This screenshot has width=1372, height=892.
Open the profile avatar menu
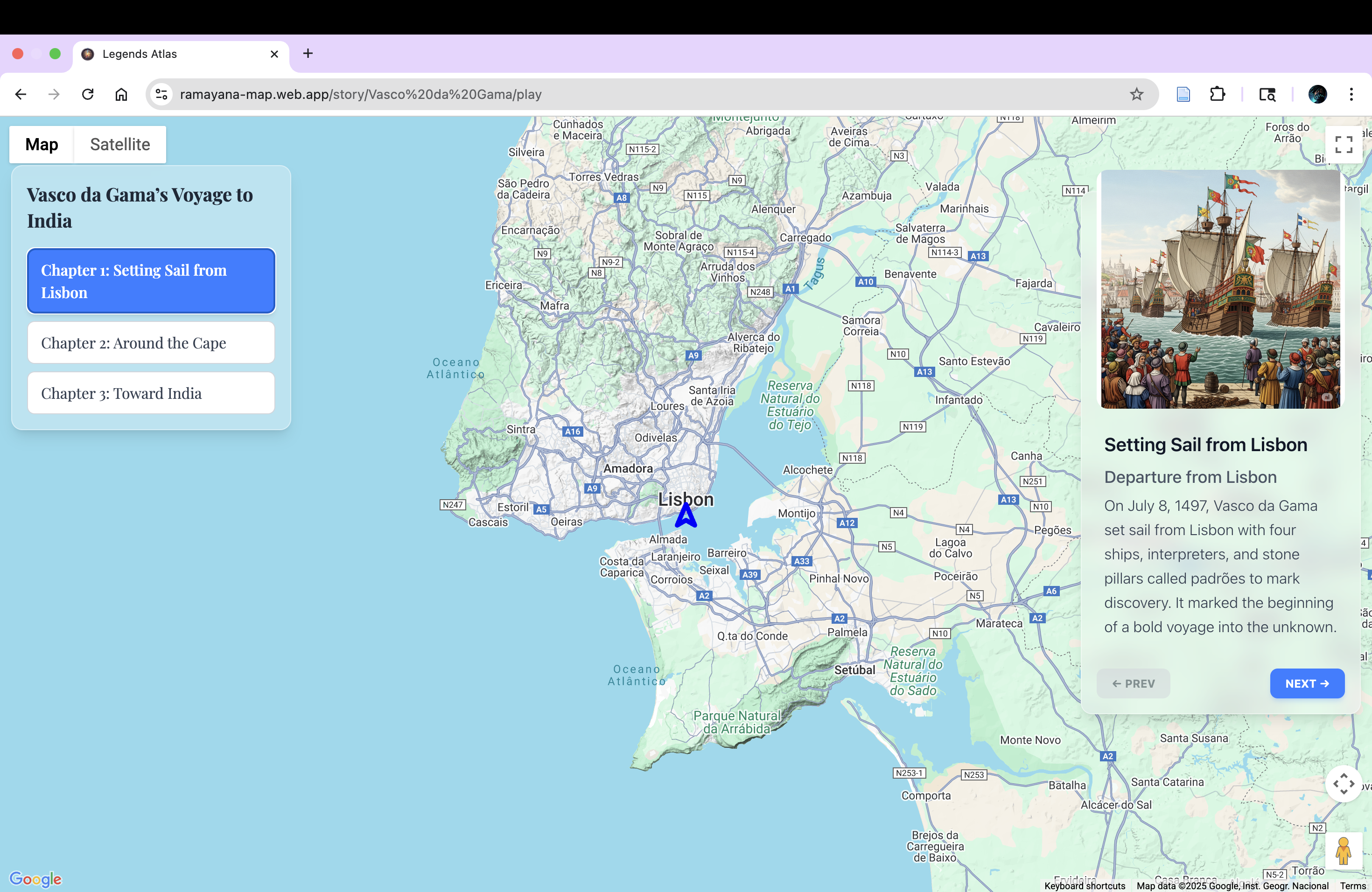tap(1317, 94)
